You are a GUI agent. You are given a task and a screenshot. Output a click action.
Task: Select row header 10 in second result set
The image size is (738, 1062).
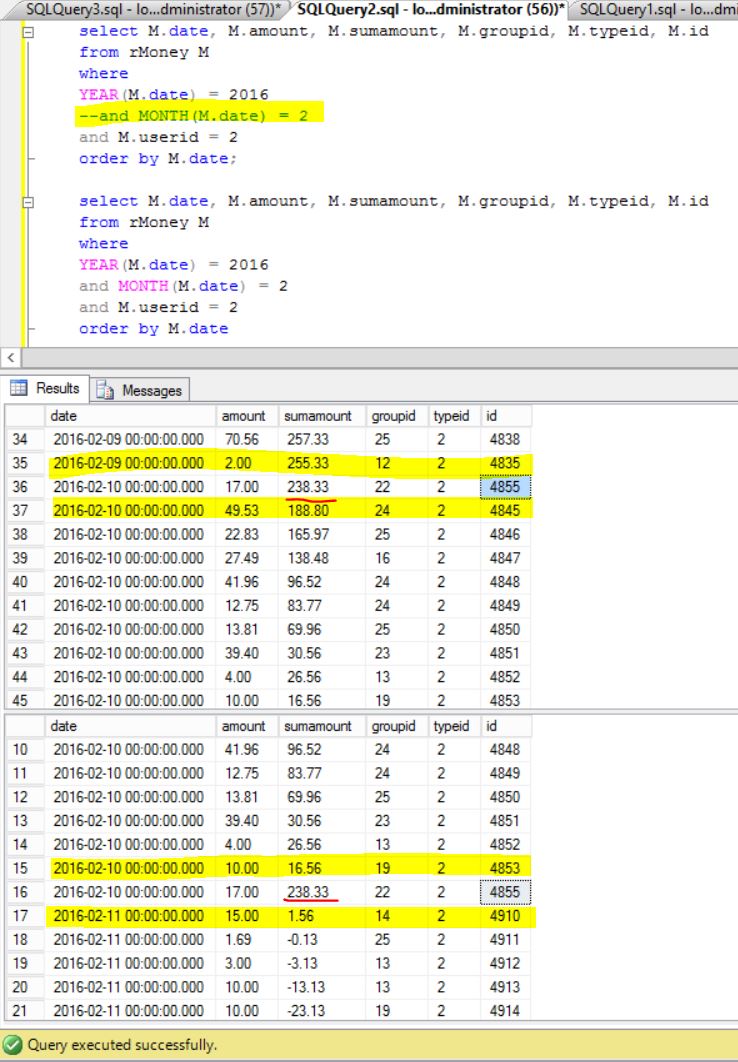point(24,750)
